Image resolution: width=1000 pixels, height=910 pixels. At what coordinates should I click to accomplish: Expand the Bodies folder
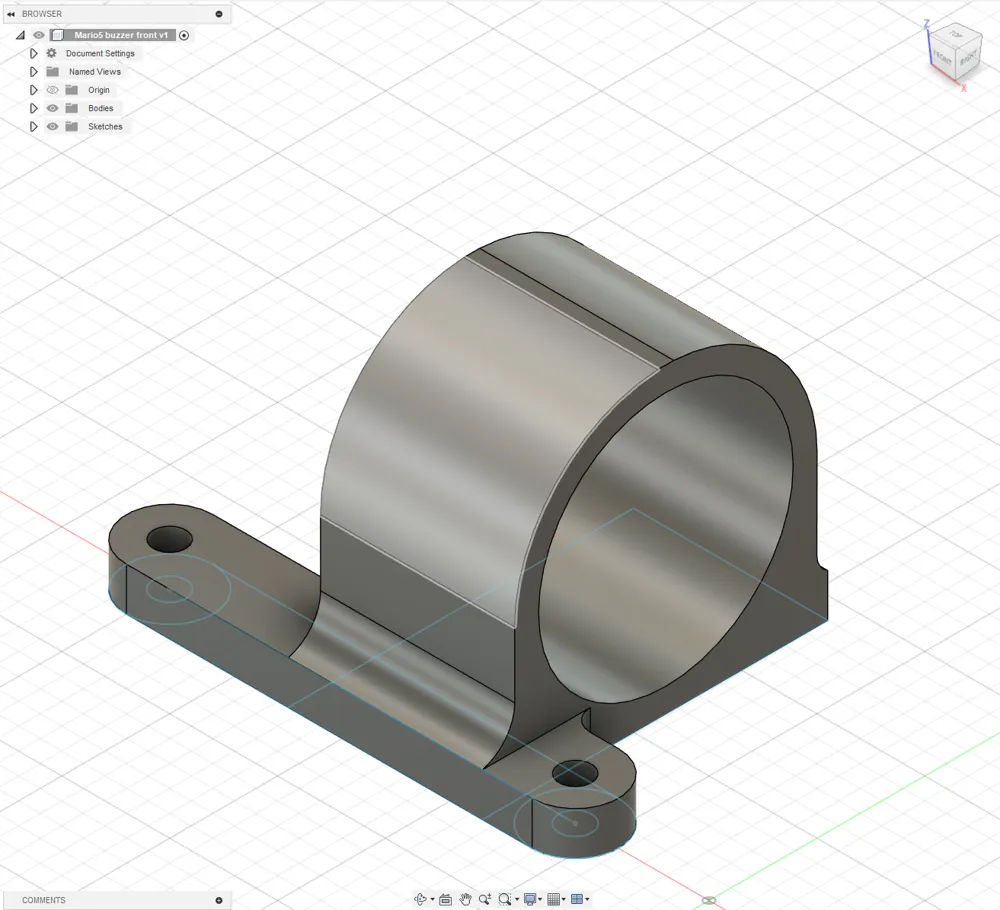tap(34, 108)
